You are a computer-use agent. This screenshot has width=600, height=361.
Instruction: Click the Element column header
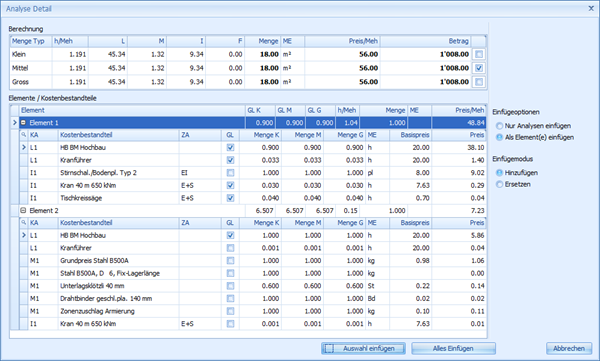[x=132, y=110]
